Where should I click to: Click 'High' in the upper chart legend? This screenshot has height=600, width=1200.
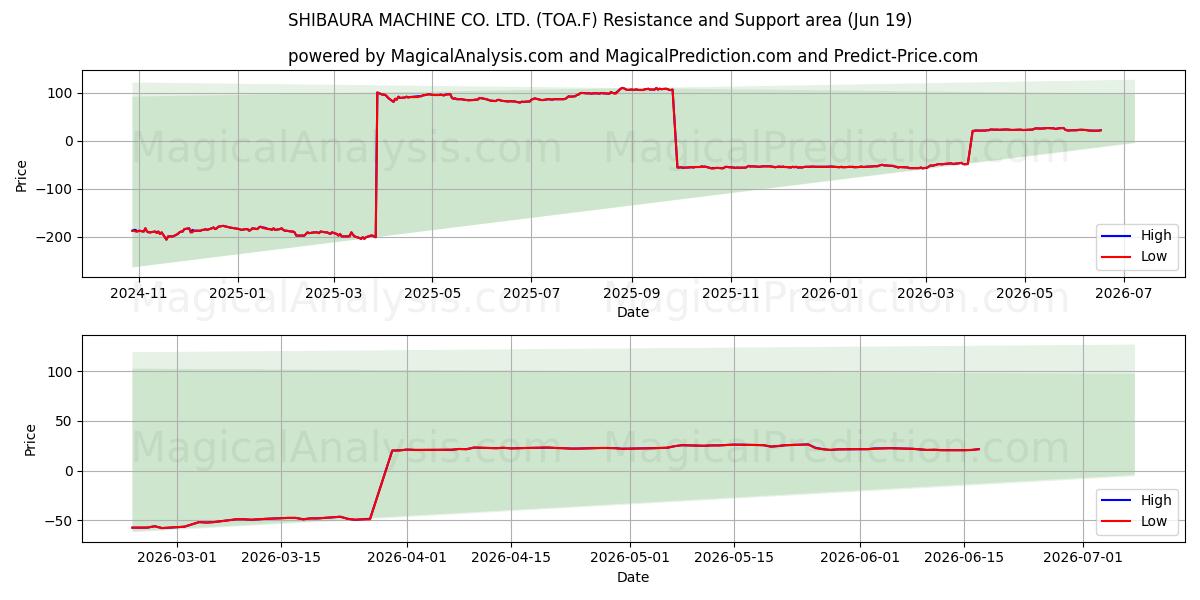click(1156, 236)
